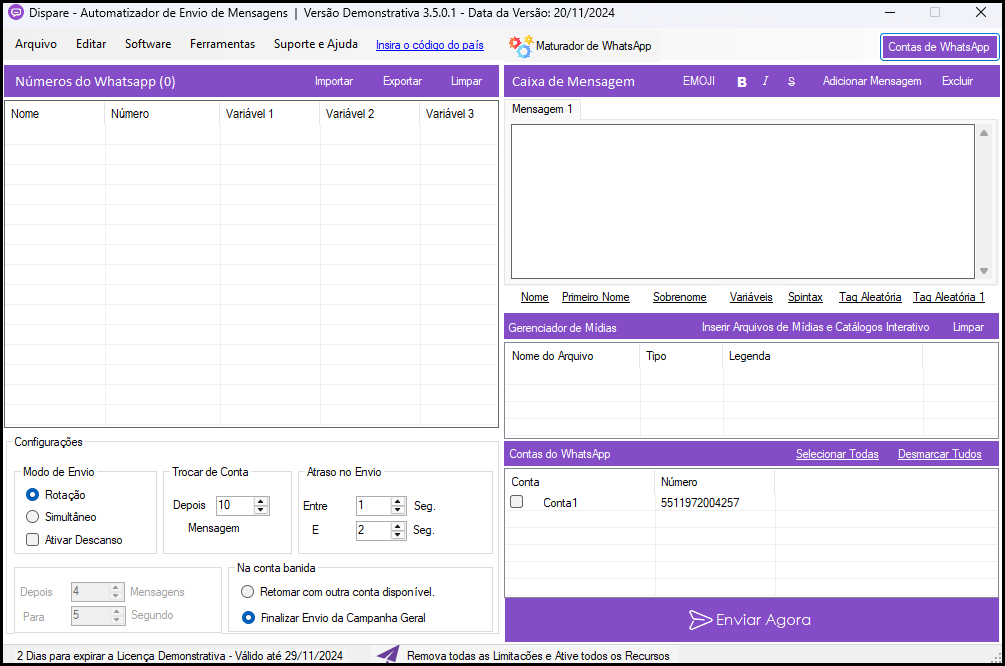Image resolution: width=1005 pixels, height=666 pixels.
Task: Insert Sobrenome variable link
Action: click(x=679, y=297)
